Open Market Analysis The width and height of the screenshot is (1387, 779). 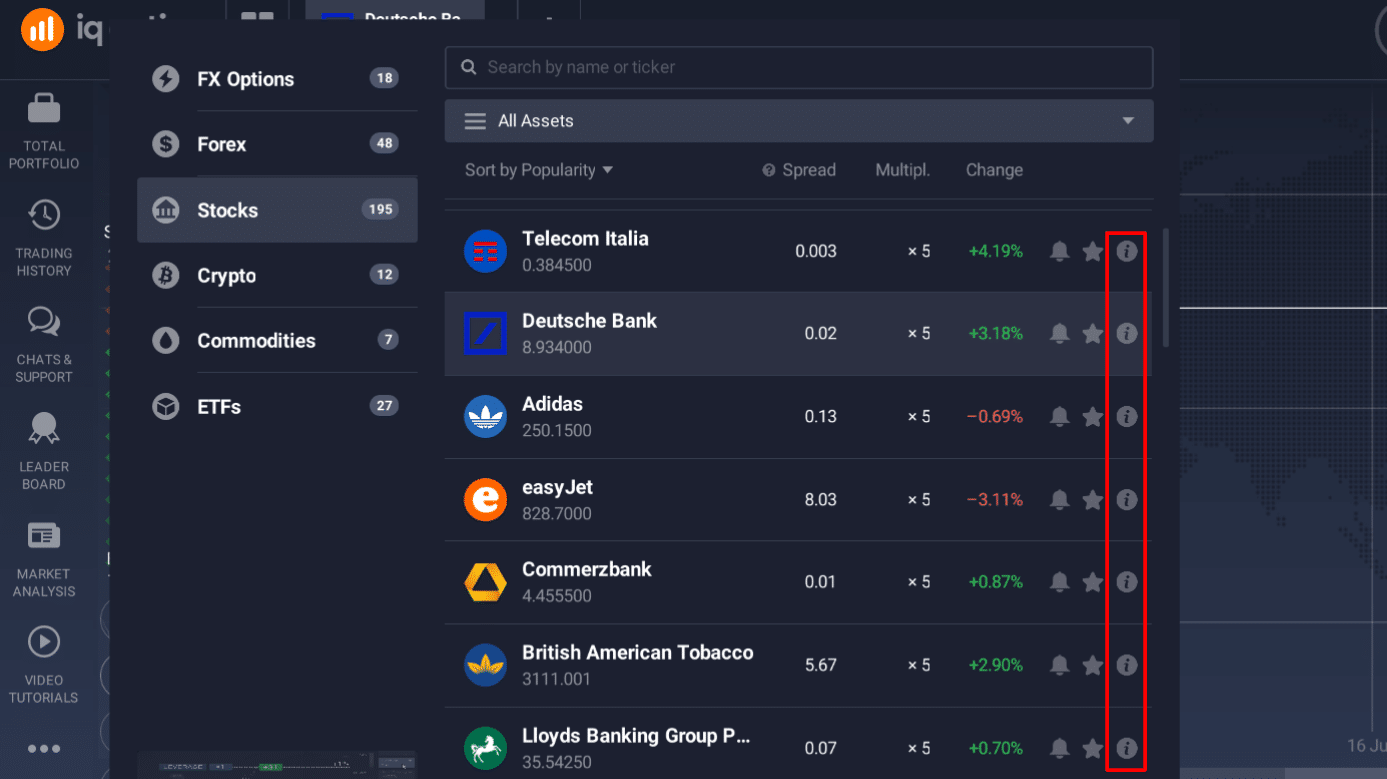(x=43, y=557)
